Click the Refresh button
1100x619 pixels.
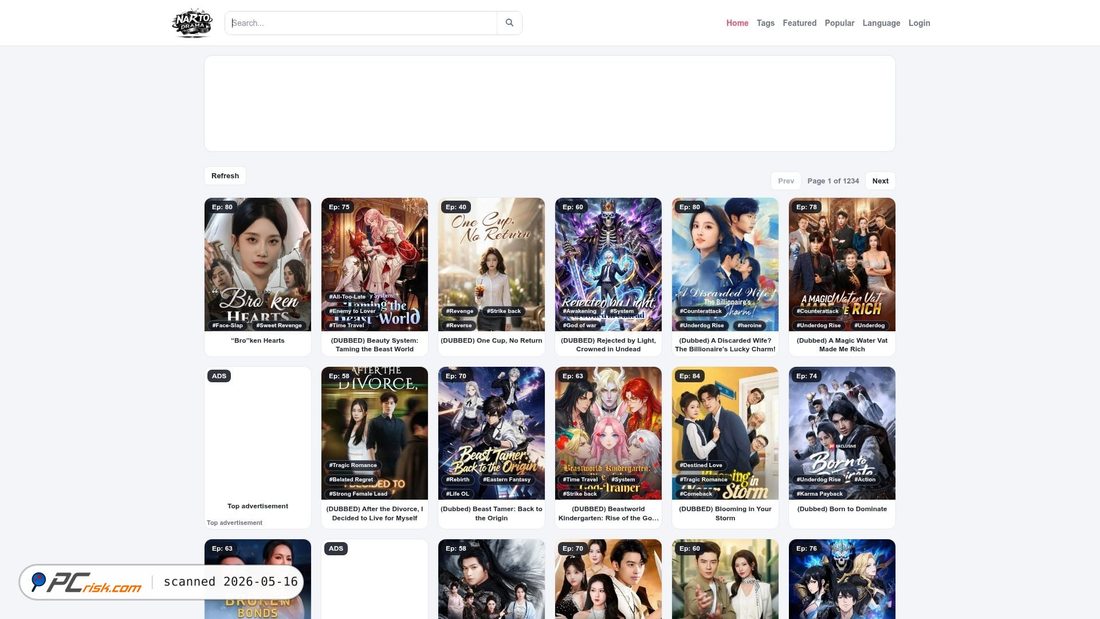[x=225, y=175]
